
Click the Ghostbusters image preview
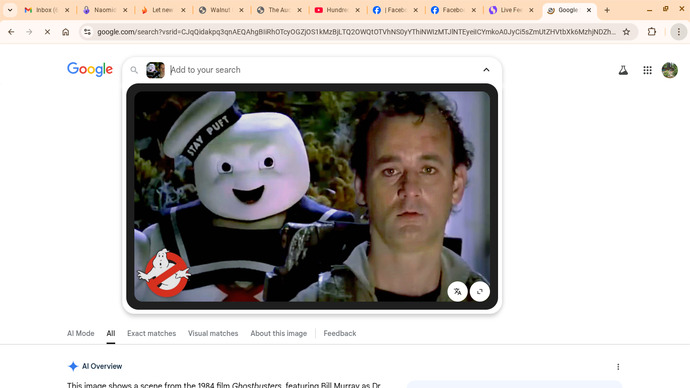(312, 196)
